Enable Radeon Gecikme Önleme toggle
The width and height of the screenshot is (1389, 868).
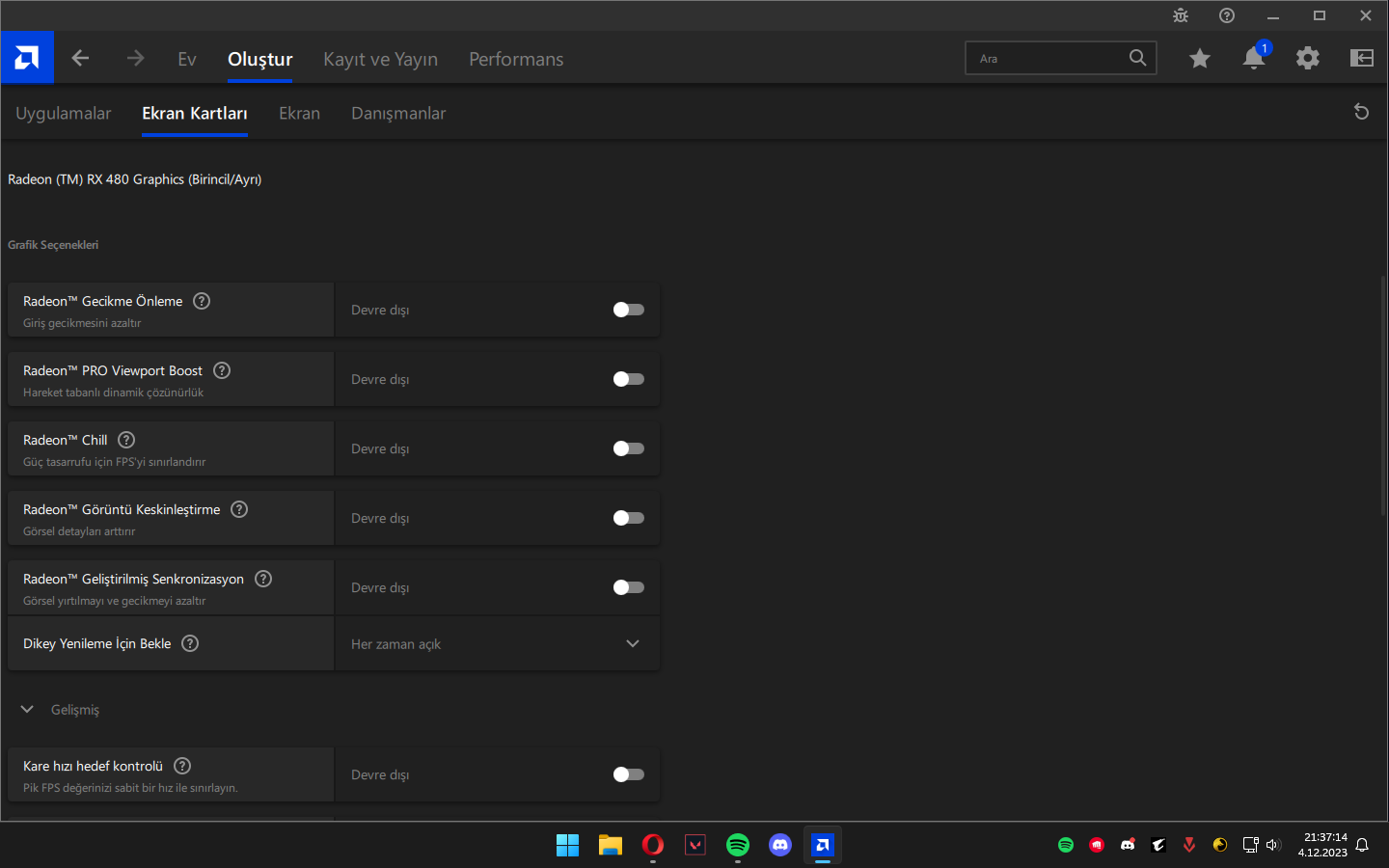(x=629, y=310)
